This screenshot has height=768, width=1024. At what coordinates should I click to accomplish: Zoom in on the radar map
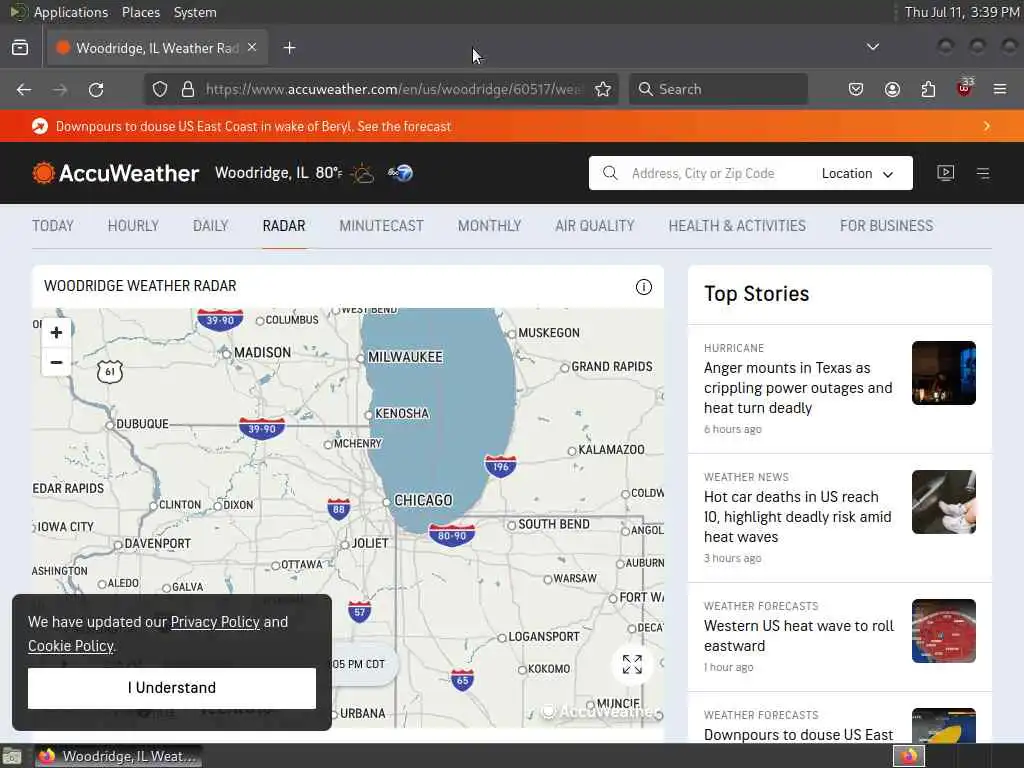(x=56, y=332)
